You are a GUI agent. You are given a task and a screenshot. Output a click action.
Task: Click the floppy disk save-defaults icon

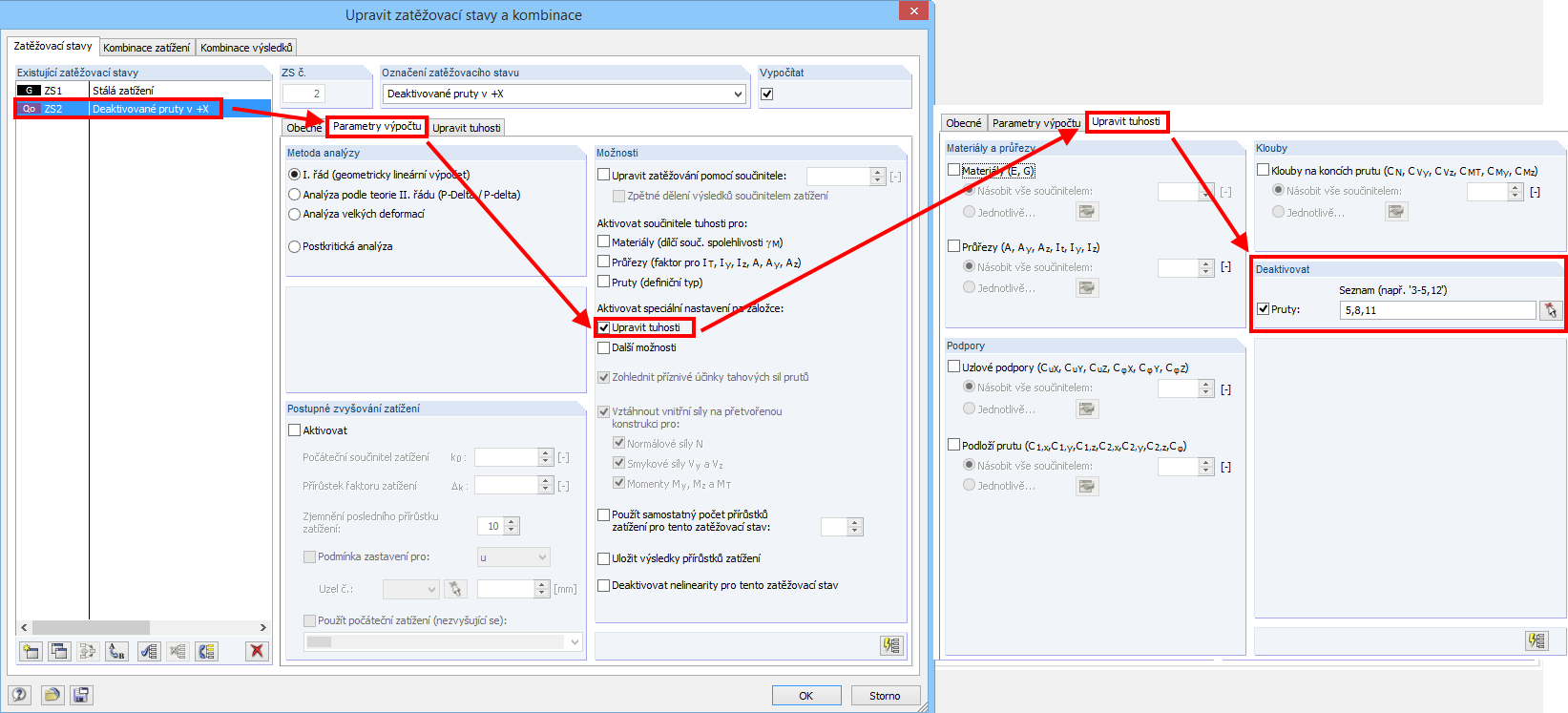[x=81, y=695]
